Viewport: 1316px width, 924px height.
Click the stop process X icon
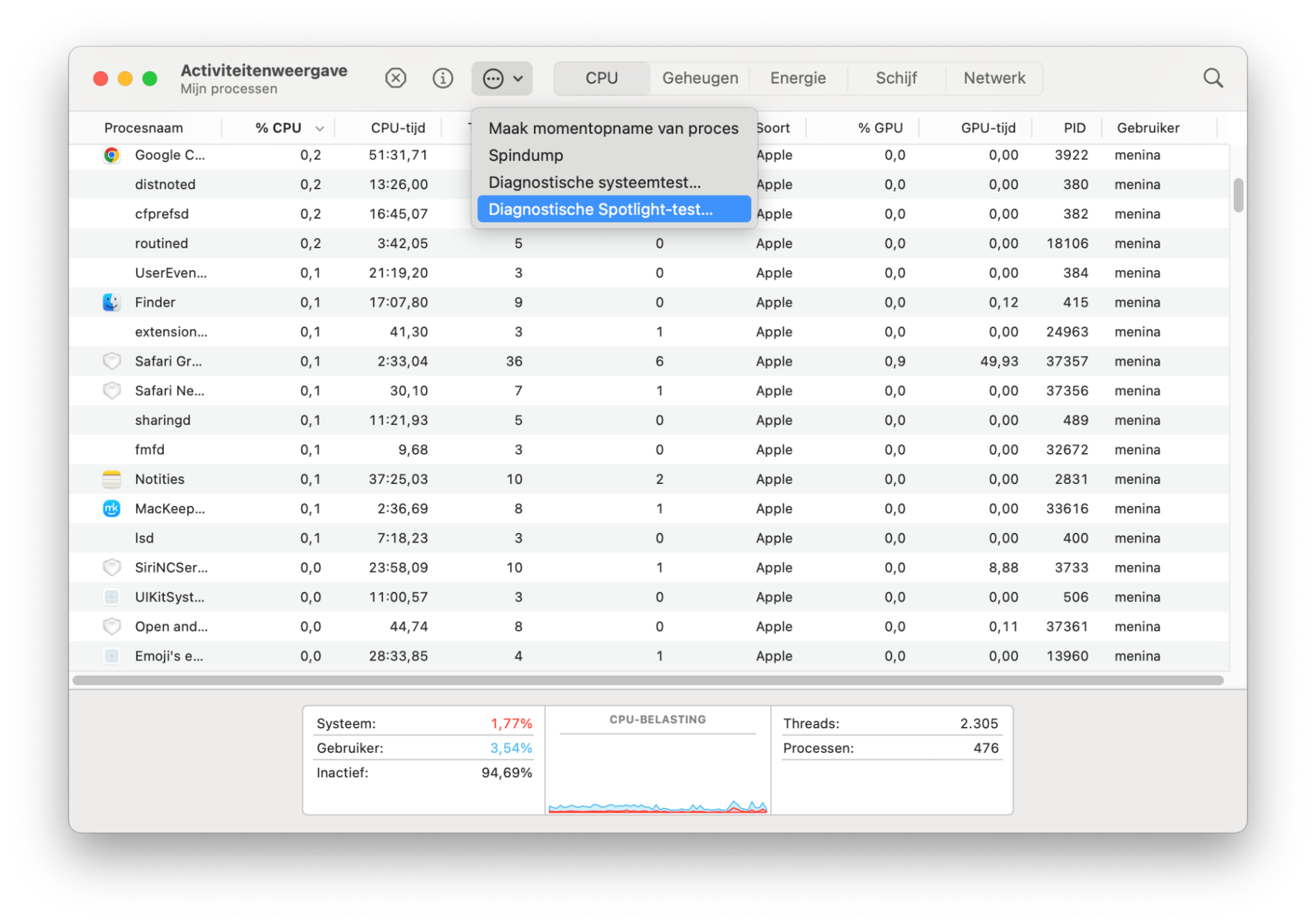[x=395, y=78]
